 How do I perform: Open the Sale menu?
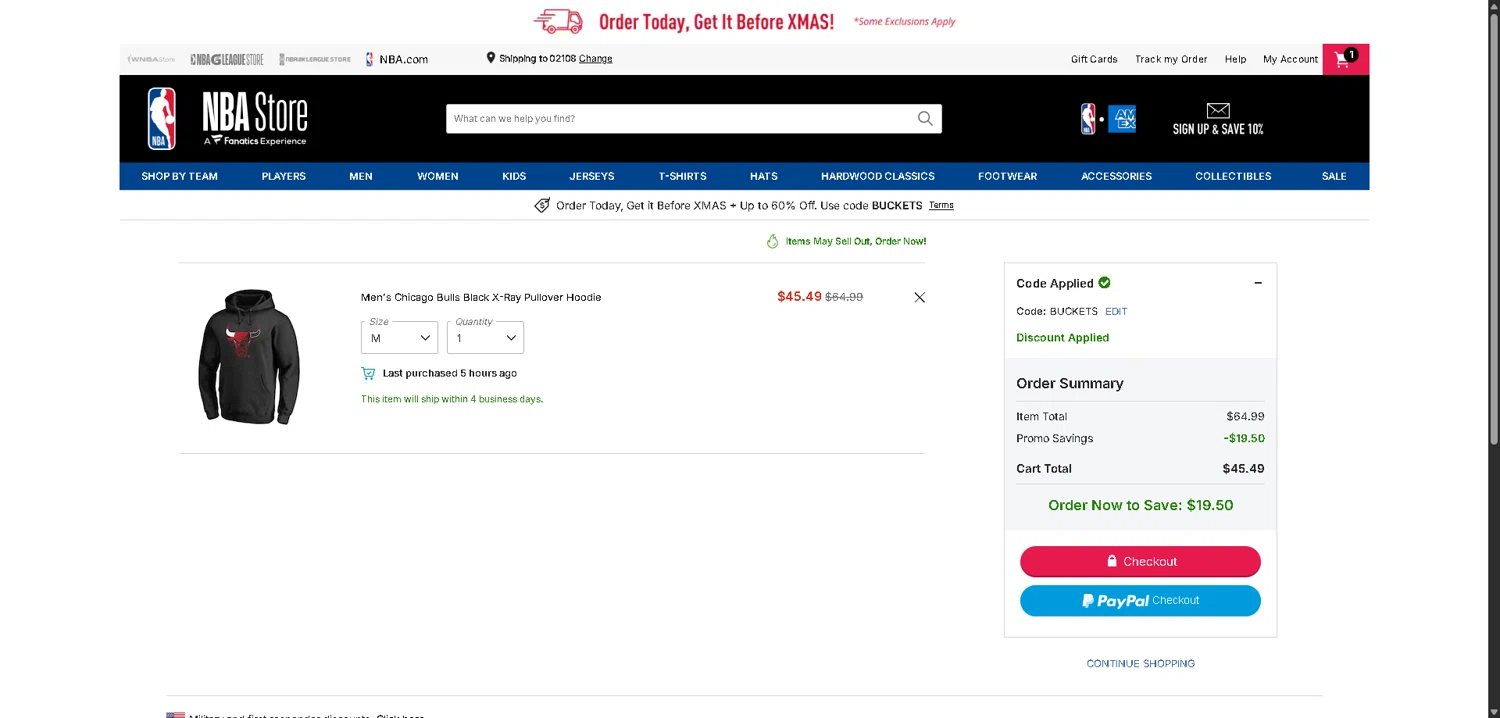point(1334,176)
